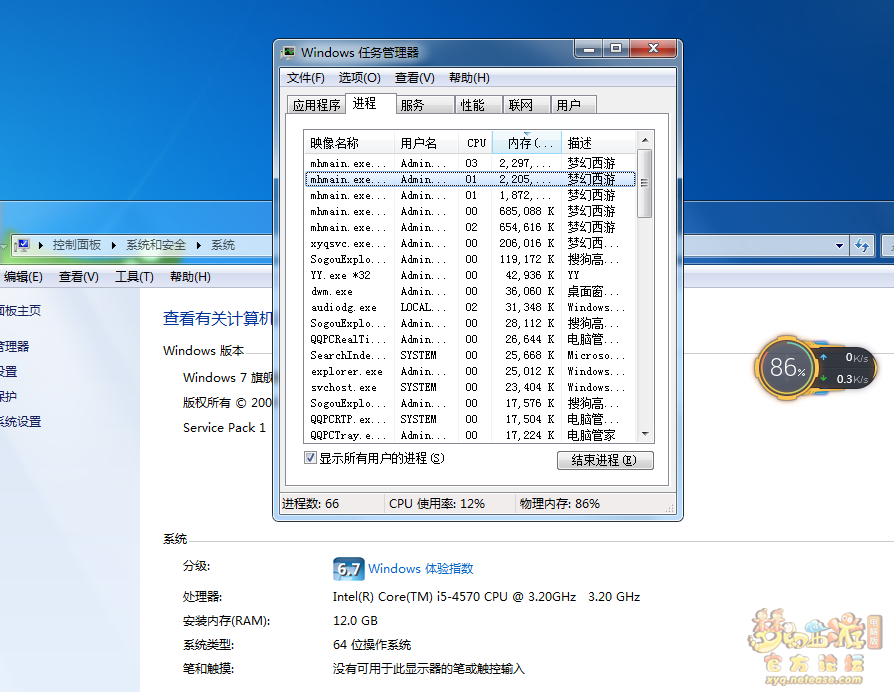Click the 进程数: 66 status bar entry
894x692 pixels.
click(310, 504)
